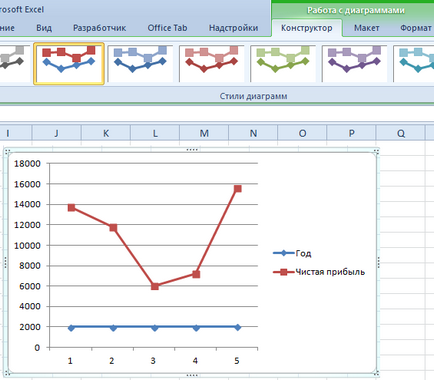Apply the green chart style
Image resolution: width=434 pixels, height=380 pixels.
click(283, 63)
